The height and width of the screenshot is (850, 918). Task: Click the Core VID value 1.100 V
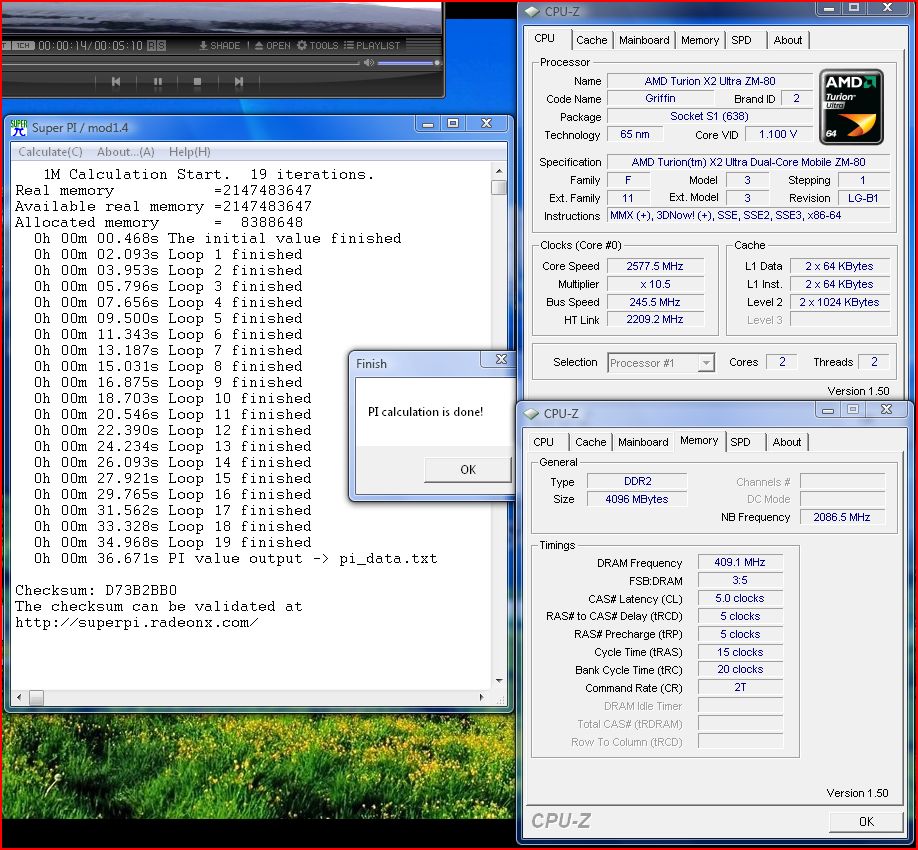click(x=778, y=135)
